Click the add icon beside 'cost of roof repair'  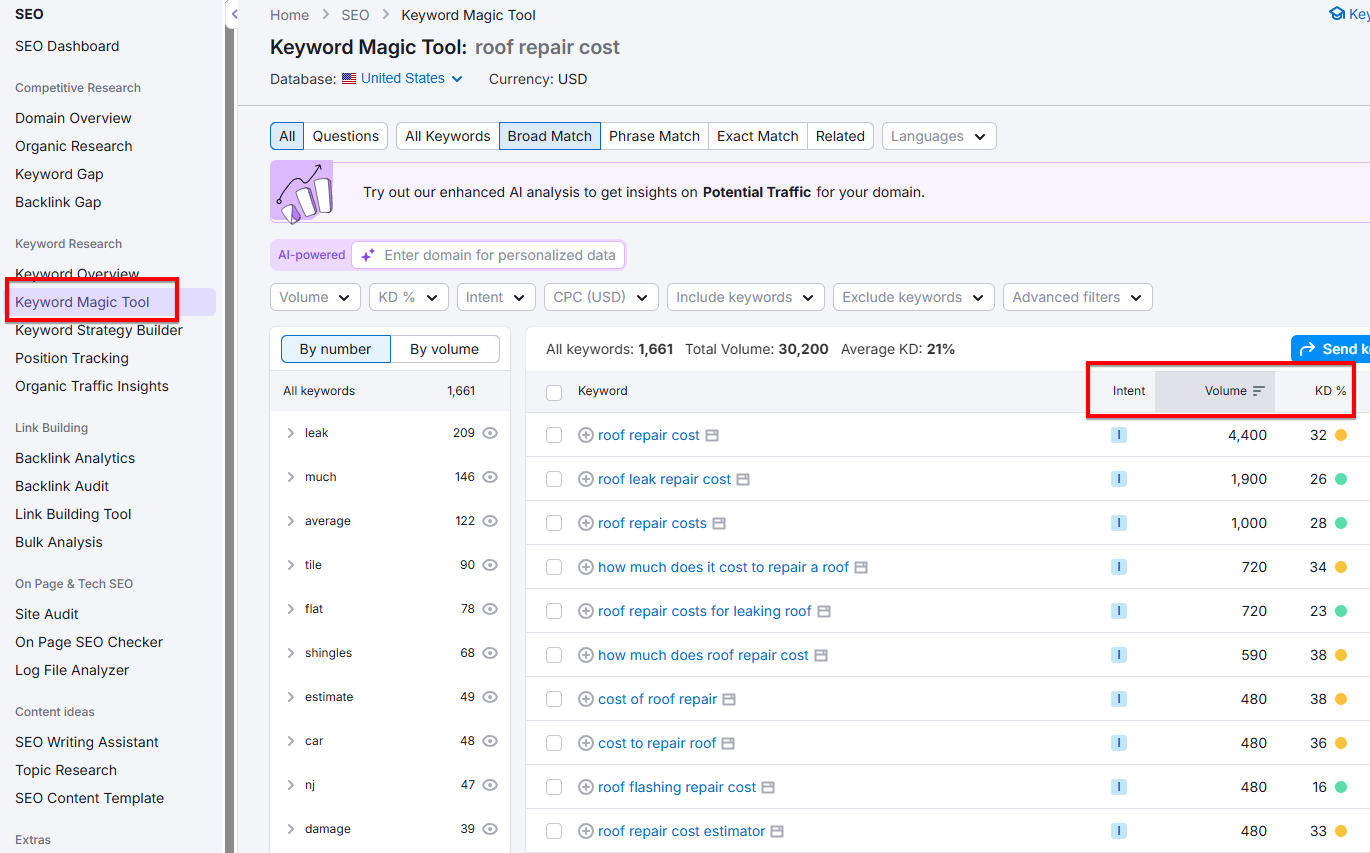pos(586,699)
